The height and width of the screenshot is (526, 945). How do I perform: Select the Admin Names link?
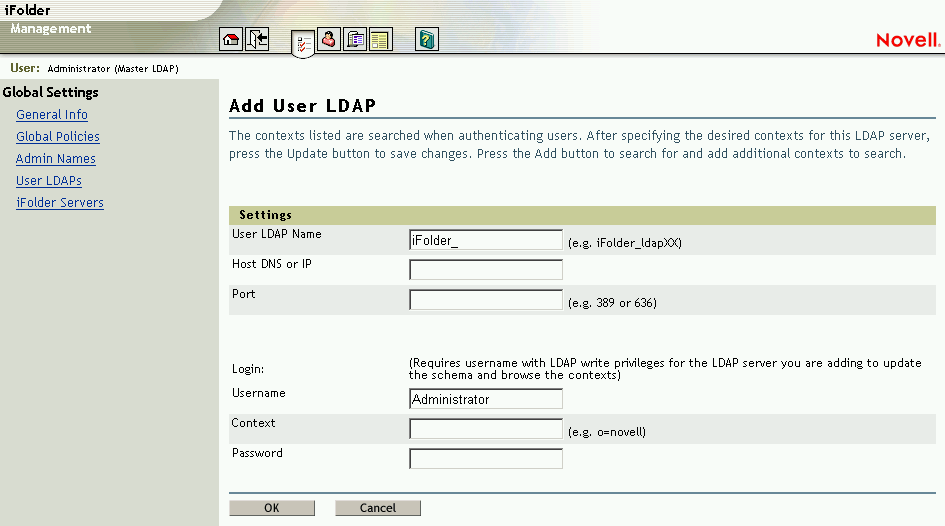56,159
